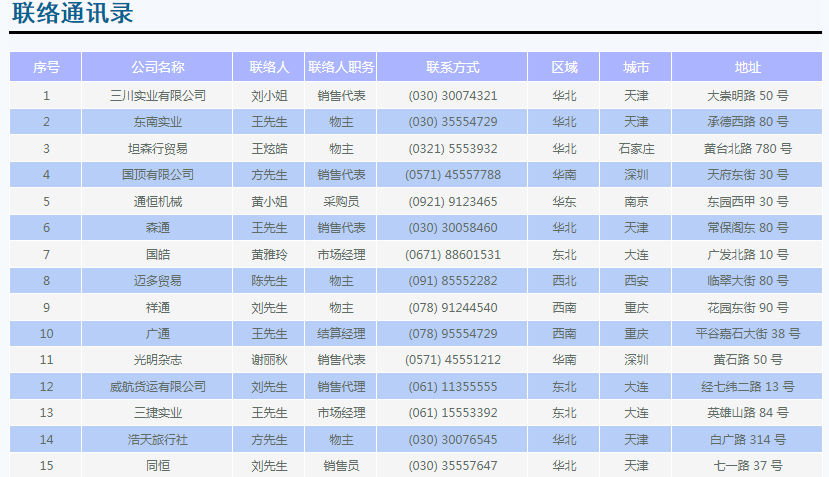Click phone number (030) 35554729
The image size is (829, 477).
pyautogui.click(x=452, y=122)
